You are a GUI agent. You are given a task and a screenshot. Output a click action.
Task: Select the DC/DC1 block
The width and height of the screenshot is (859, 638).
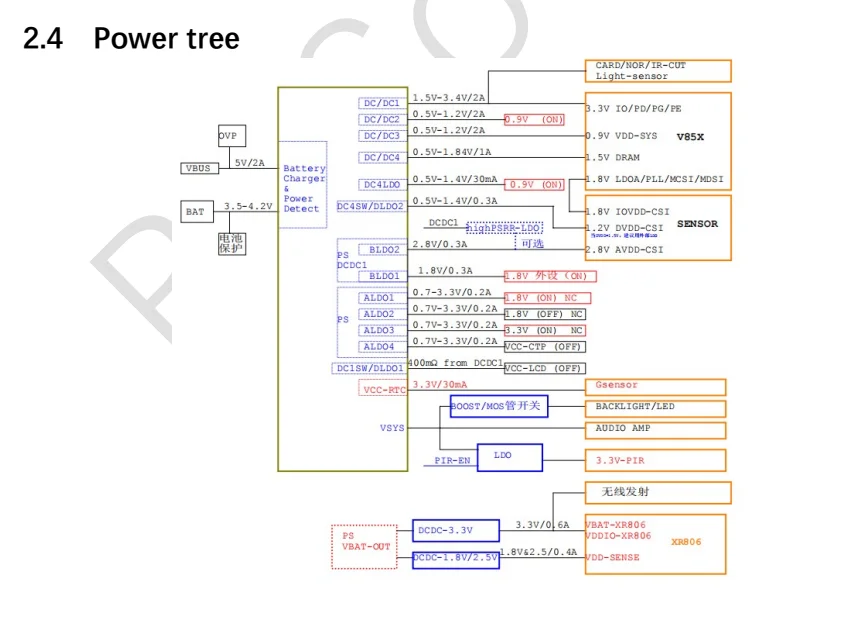(x=382, y=103)
